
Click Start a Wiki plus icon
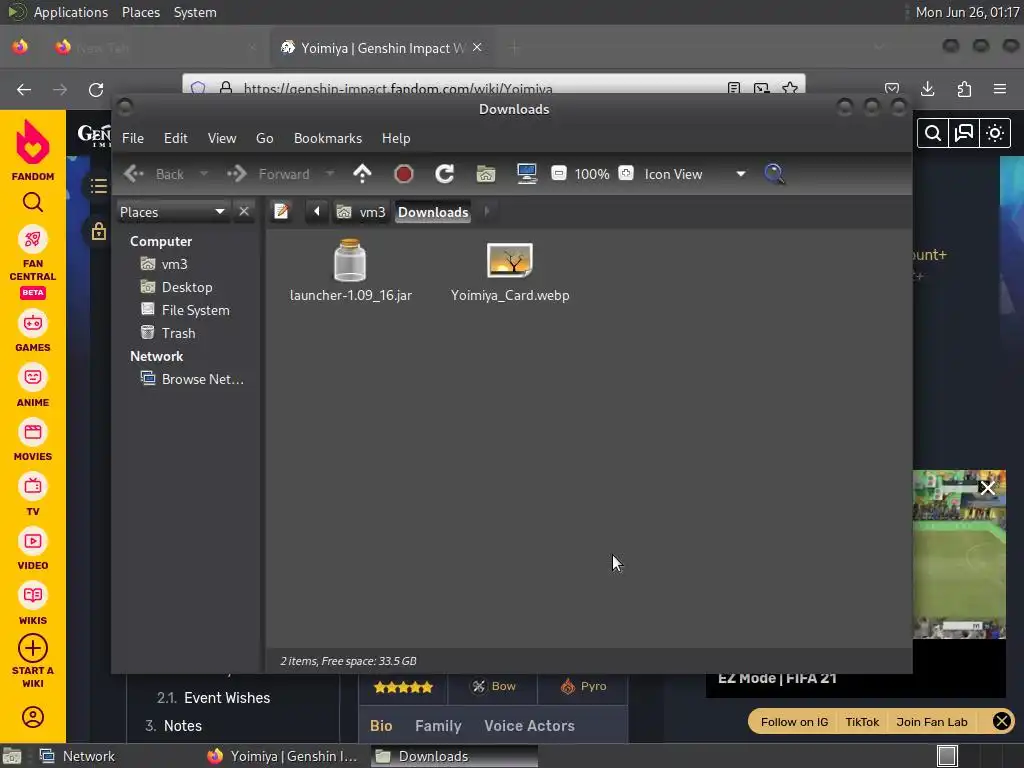pyautogui.click(x=33, y=648)
